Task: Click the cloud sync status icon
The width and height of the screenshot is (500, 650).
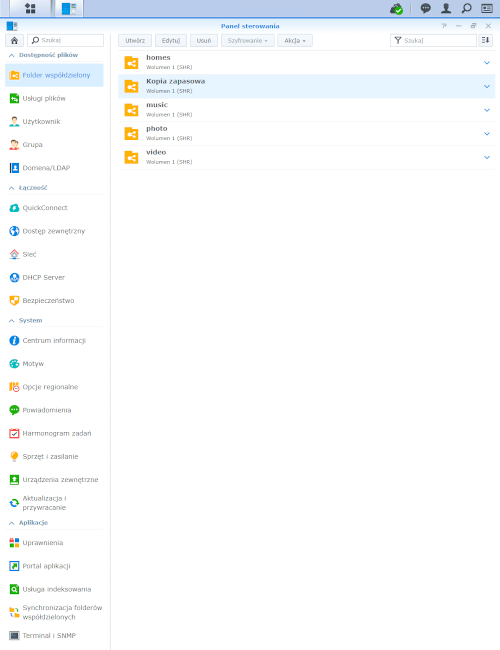Action: tap(396, 9)
